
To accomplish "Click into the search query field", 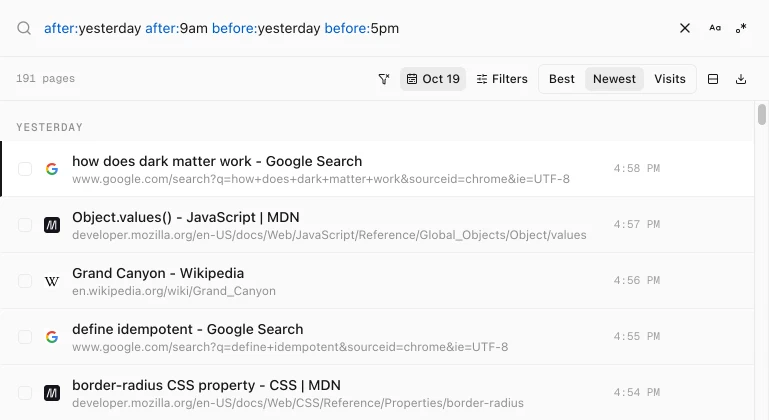I will coord(357,28).
